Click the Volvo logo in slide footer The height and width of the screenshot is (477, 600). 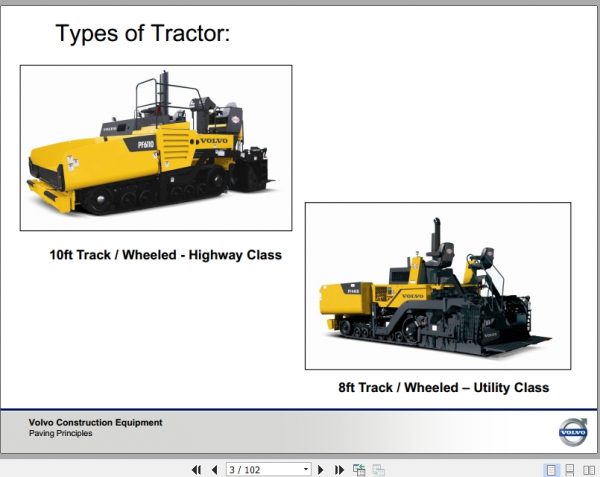(573, 432)
